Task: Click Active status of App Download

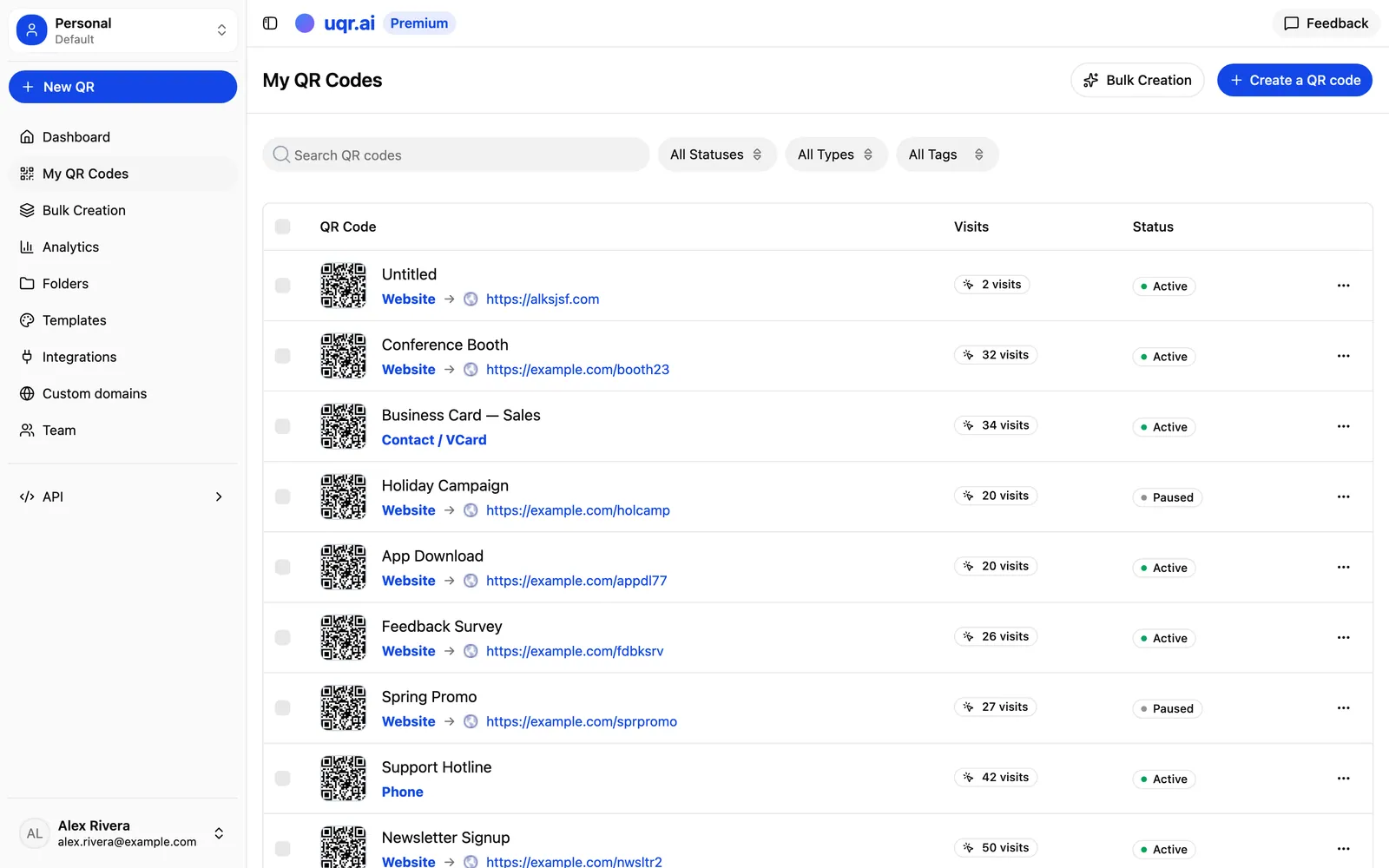Action: pyautogui.click(x=1164, y=568)
